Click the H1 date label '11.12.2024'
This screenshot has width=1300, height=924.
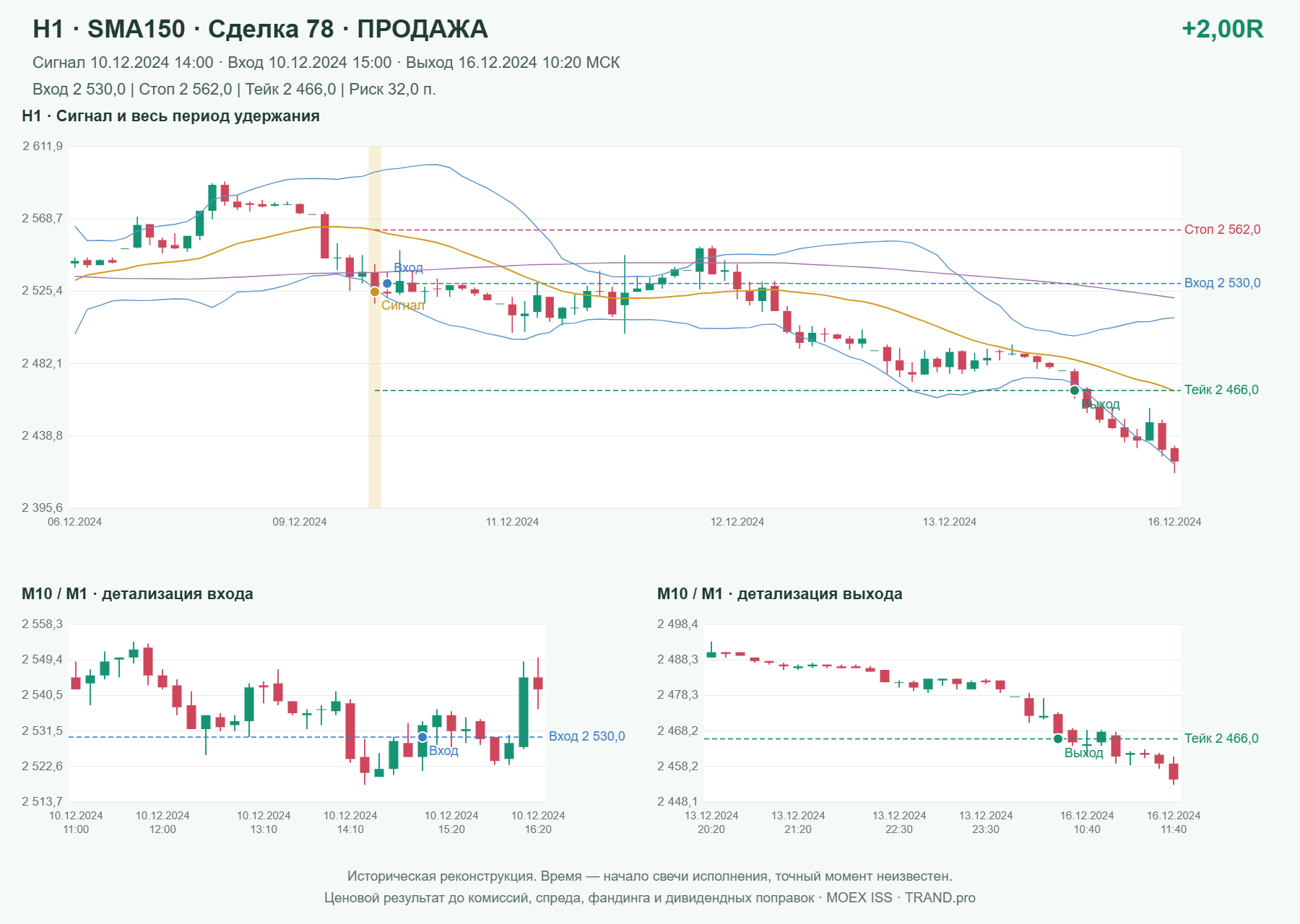pos(512,522)
